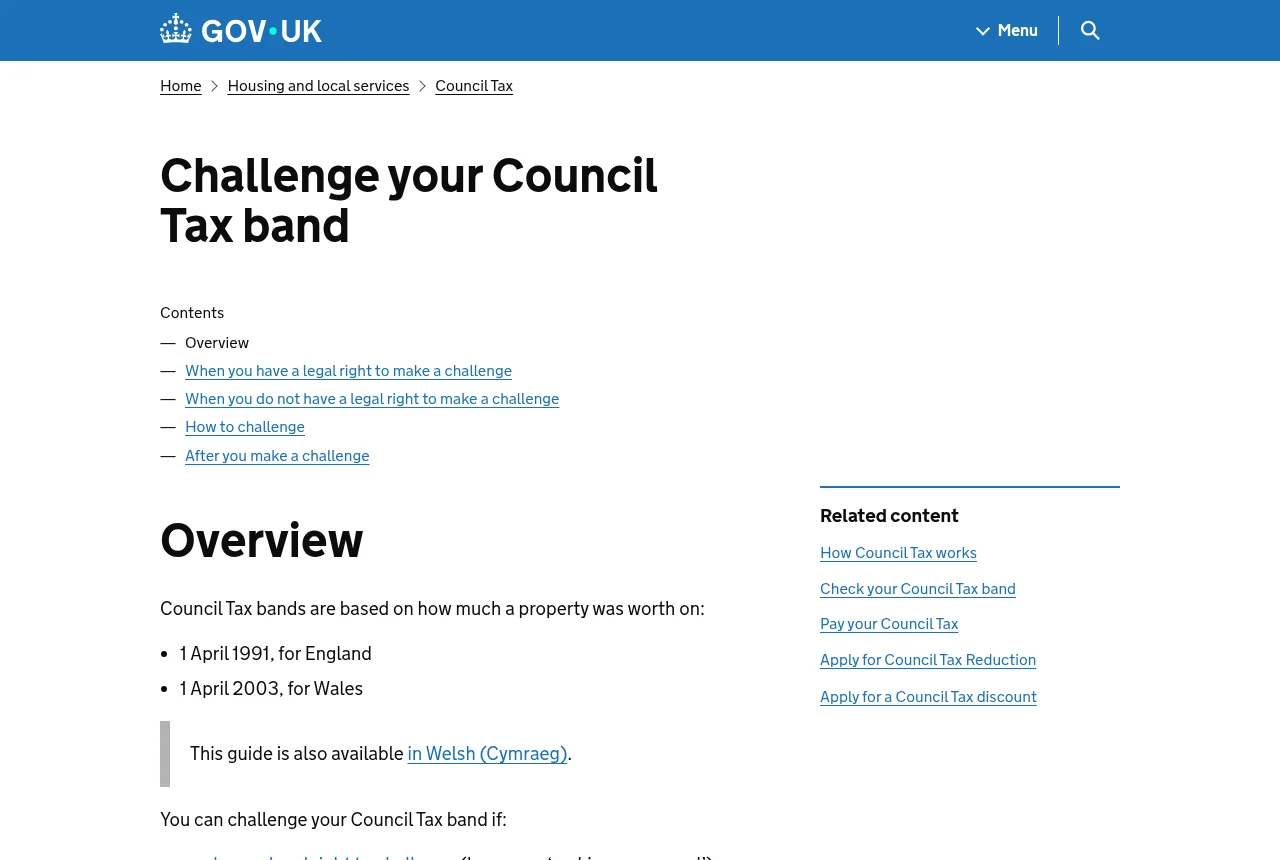The height and width of the screenshot is (860, 1280).
Task: Jump to 'When you have a legal right to make a challenge'
Action: (x=348, y=371)
